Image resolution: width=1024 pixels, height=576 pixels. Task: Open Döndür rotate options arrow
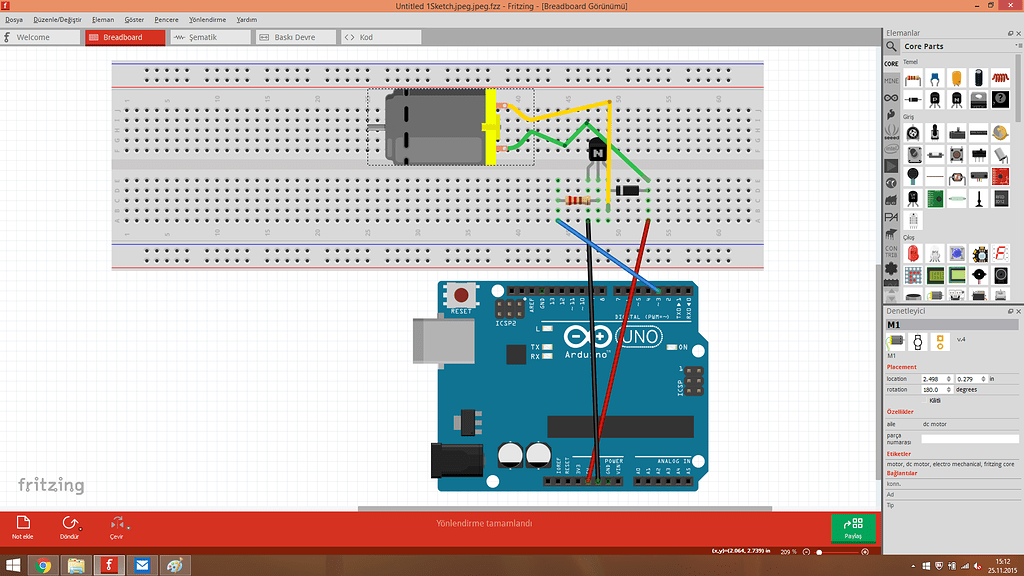tap(80, 528)
